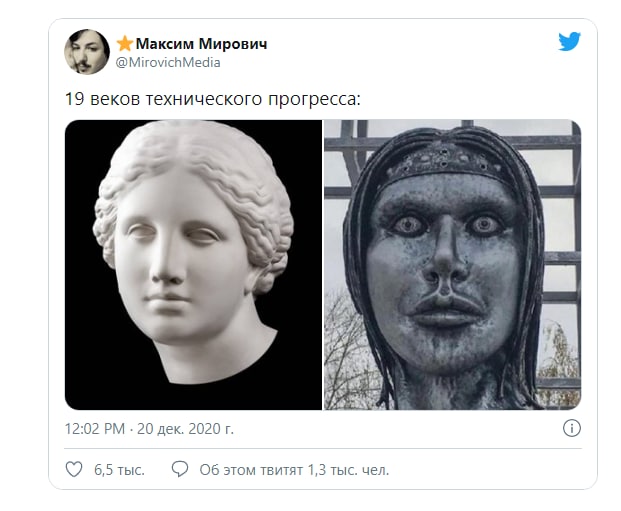Open the tweet info circle icon
Viewport: 621px width, 511px height.
571,428
